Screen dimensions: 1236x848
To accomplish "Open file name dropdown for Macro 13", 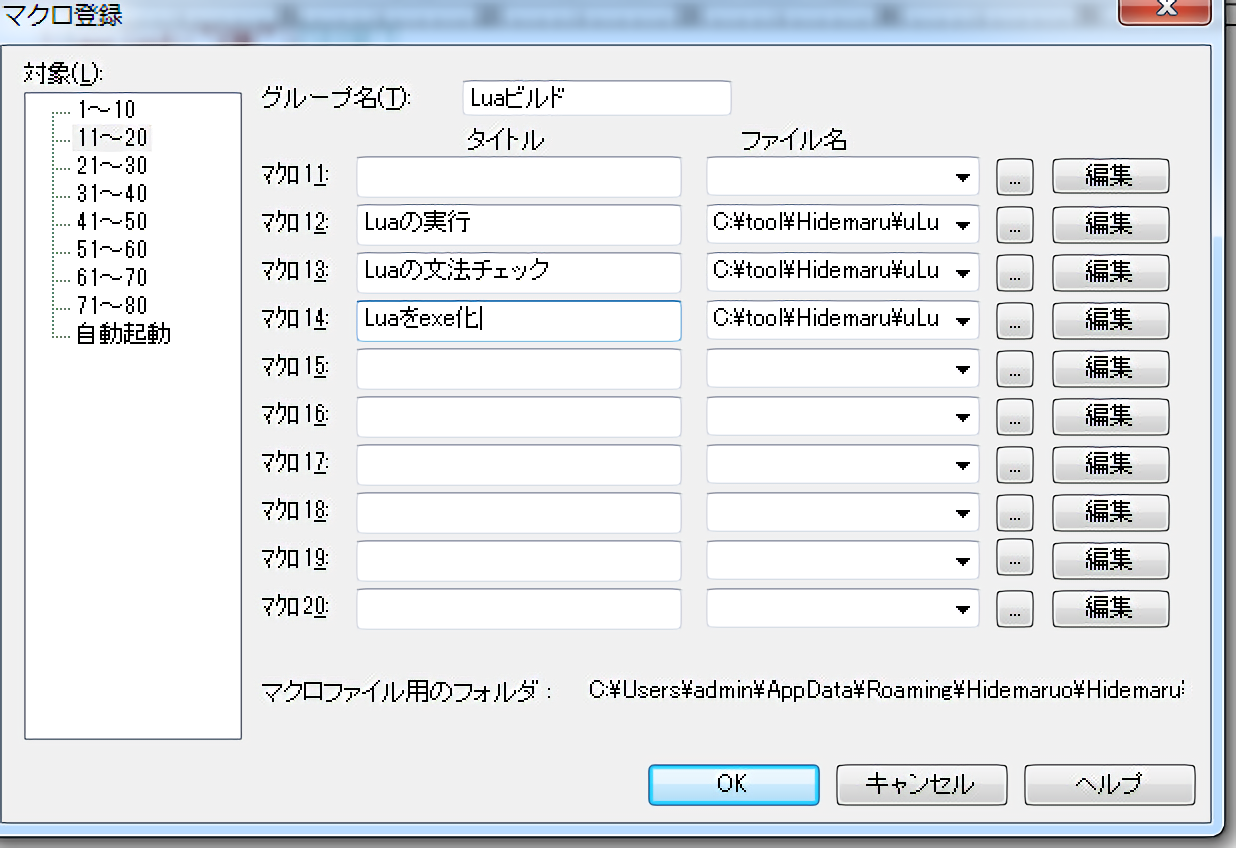I will pos(962,273).
